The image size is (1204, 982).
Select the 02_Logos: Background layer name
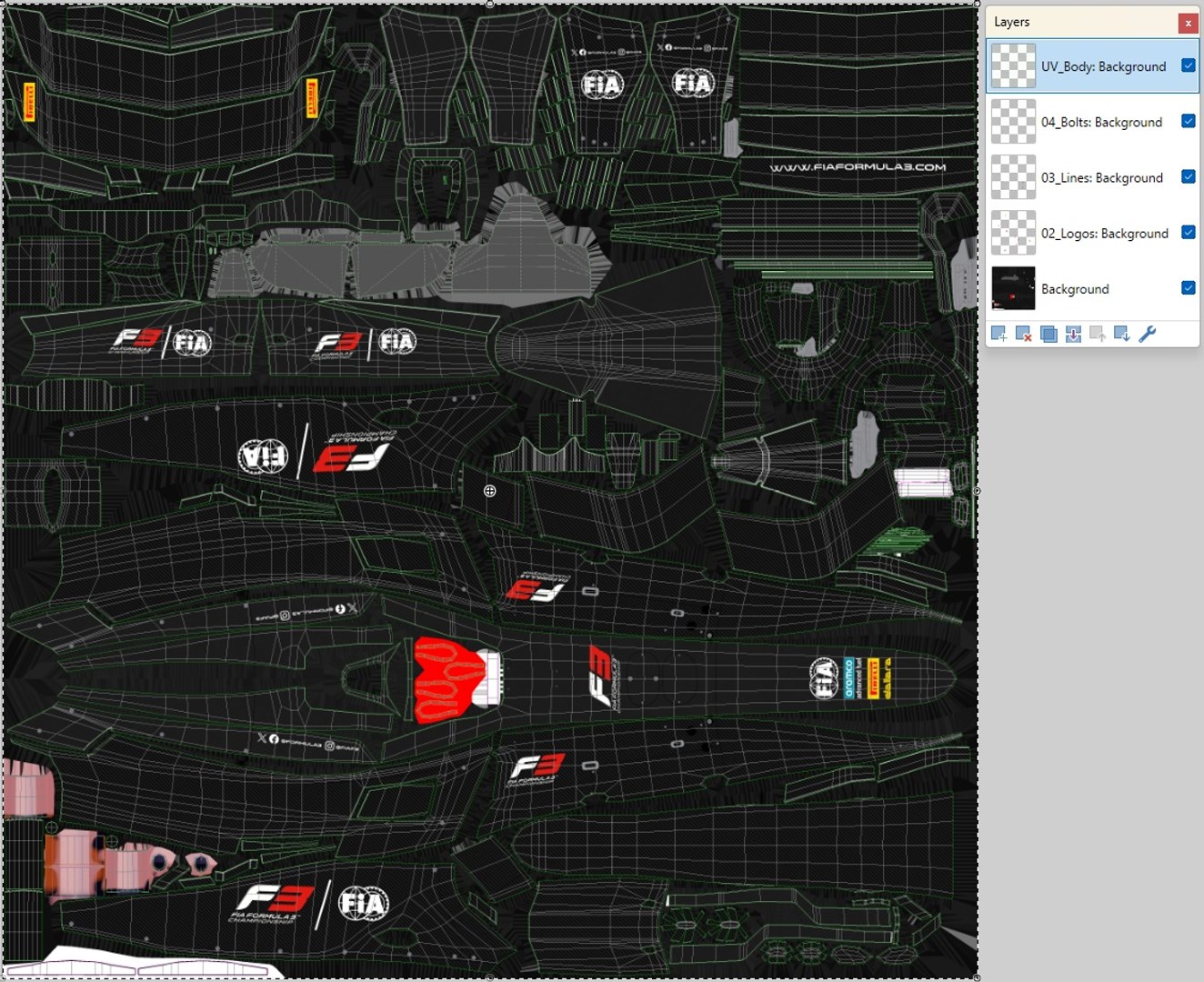click(1105, 233)
